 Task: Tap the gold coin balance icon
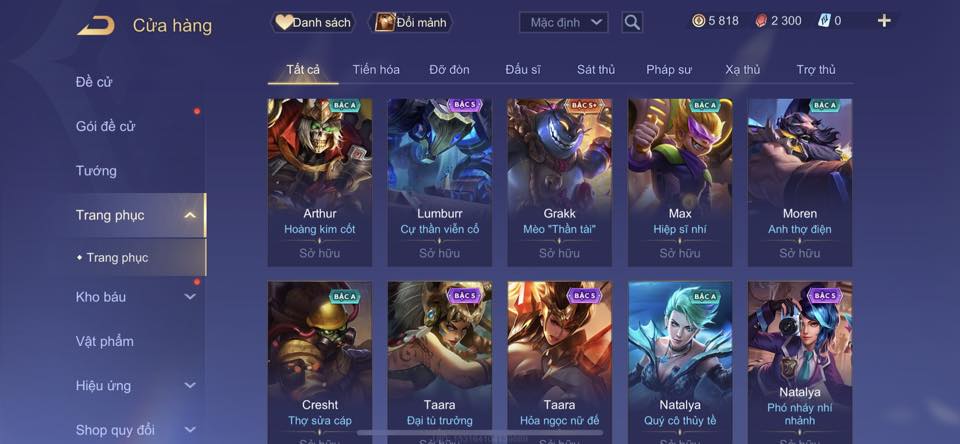[698, 21]
